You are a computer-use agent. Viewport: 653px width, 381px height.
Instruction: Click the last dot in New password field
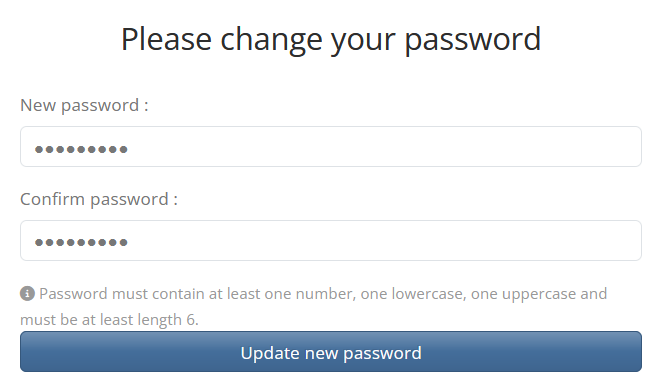[x=123, y=149]
